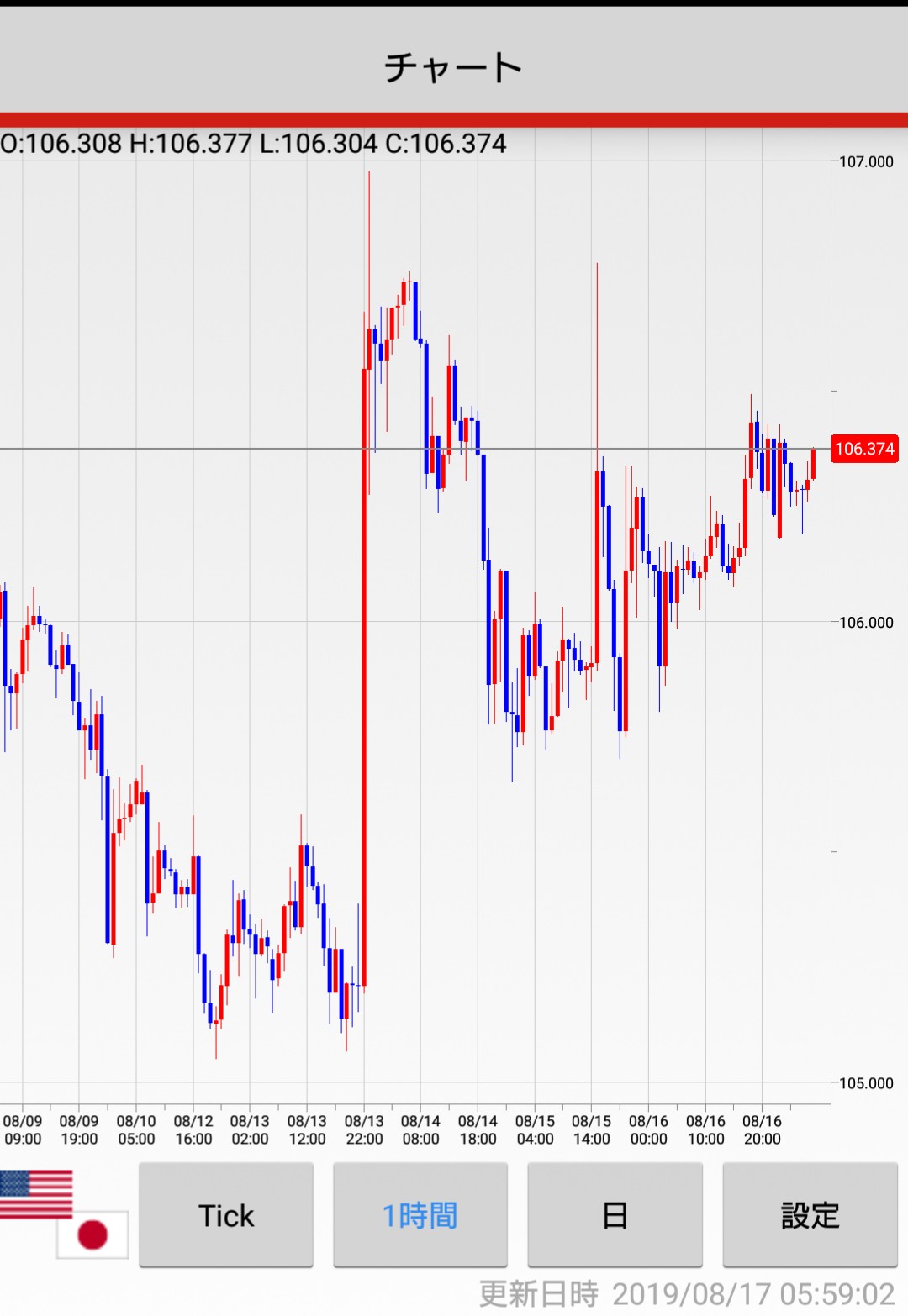The image size is (908, 1316).
Task: Select the 1時間 hourly timeframe
Action: coord(420,1215)
